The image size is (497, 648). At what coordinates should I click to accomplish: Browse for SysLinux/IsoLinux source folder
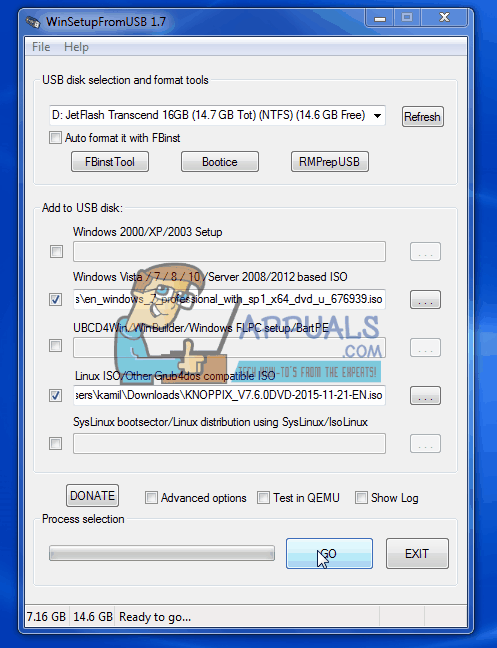click(x=425, y=443)
